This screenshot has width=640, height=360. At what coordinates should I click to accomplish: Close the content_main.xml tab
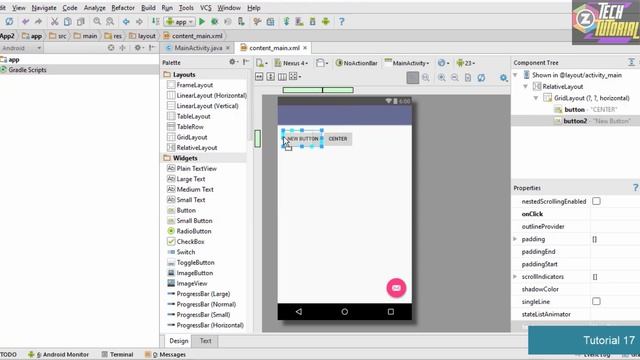point(305,48)
